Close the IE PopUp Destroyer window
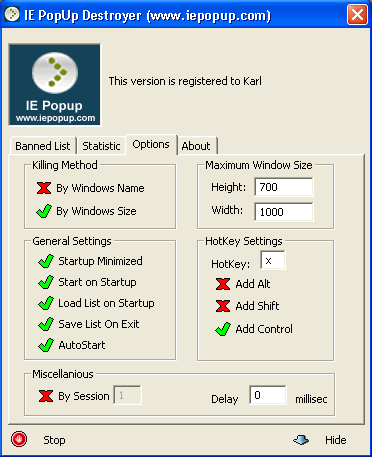Screen dimensions: 372x457 pyautogui.click(x=357, y=15)
